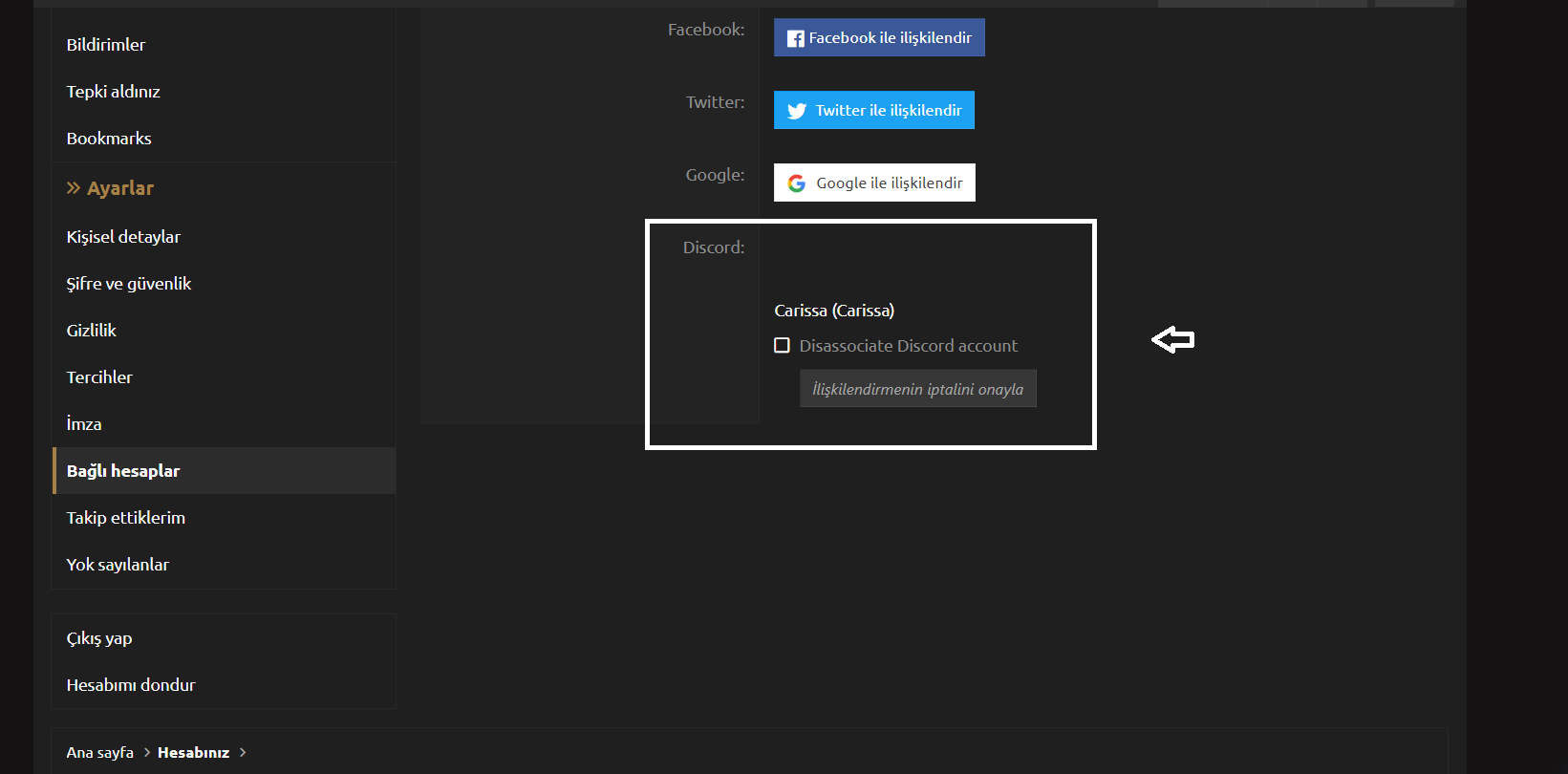Go to Şifre ve güvenlik
The image size is (1568, 774).
129,284
